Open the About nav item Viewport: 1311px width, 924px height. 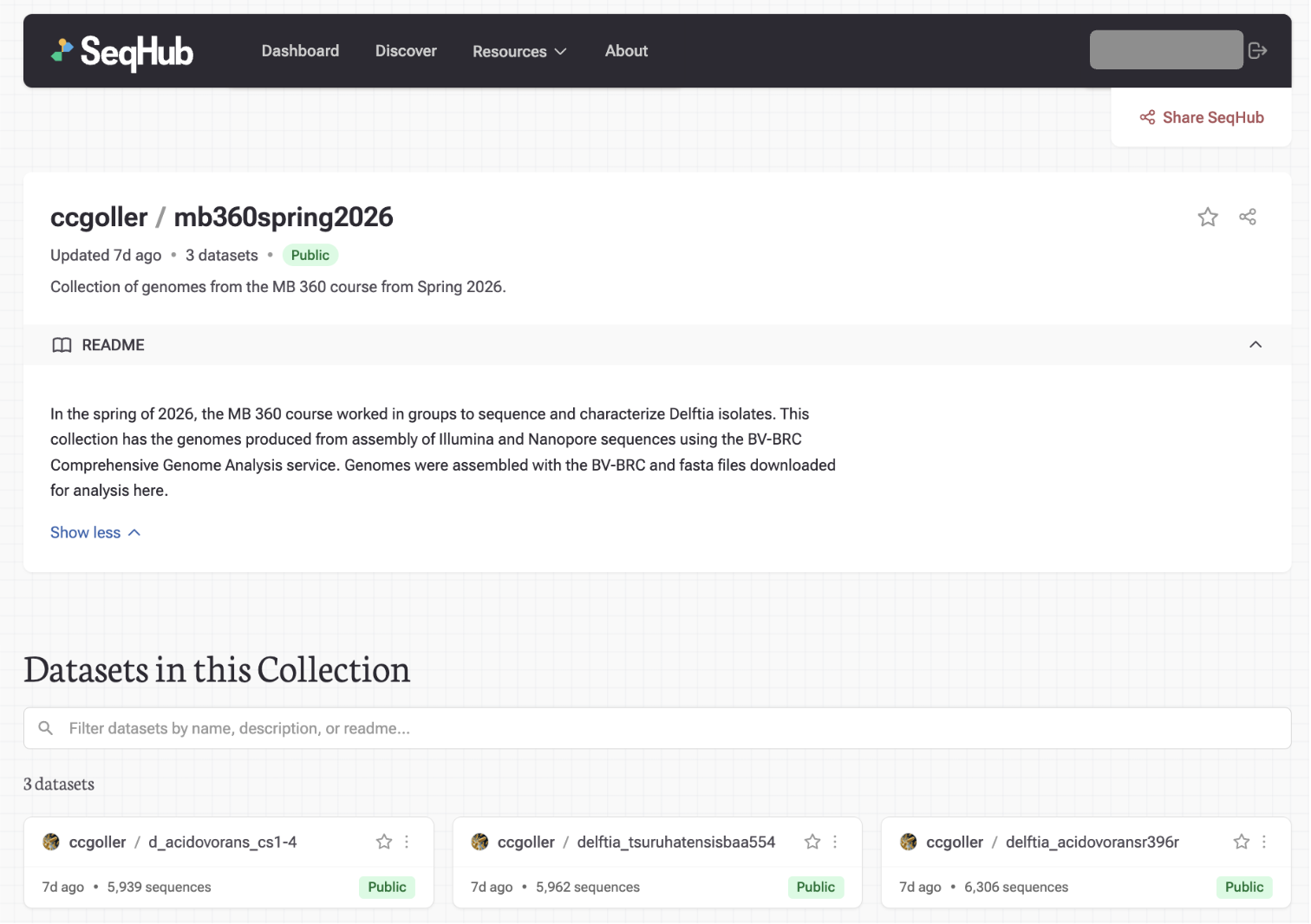coord(626,51)
